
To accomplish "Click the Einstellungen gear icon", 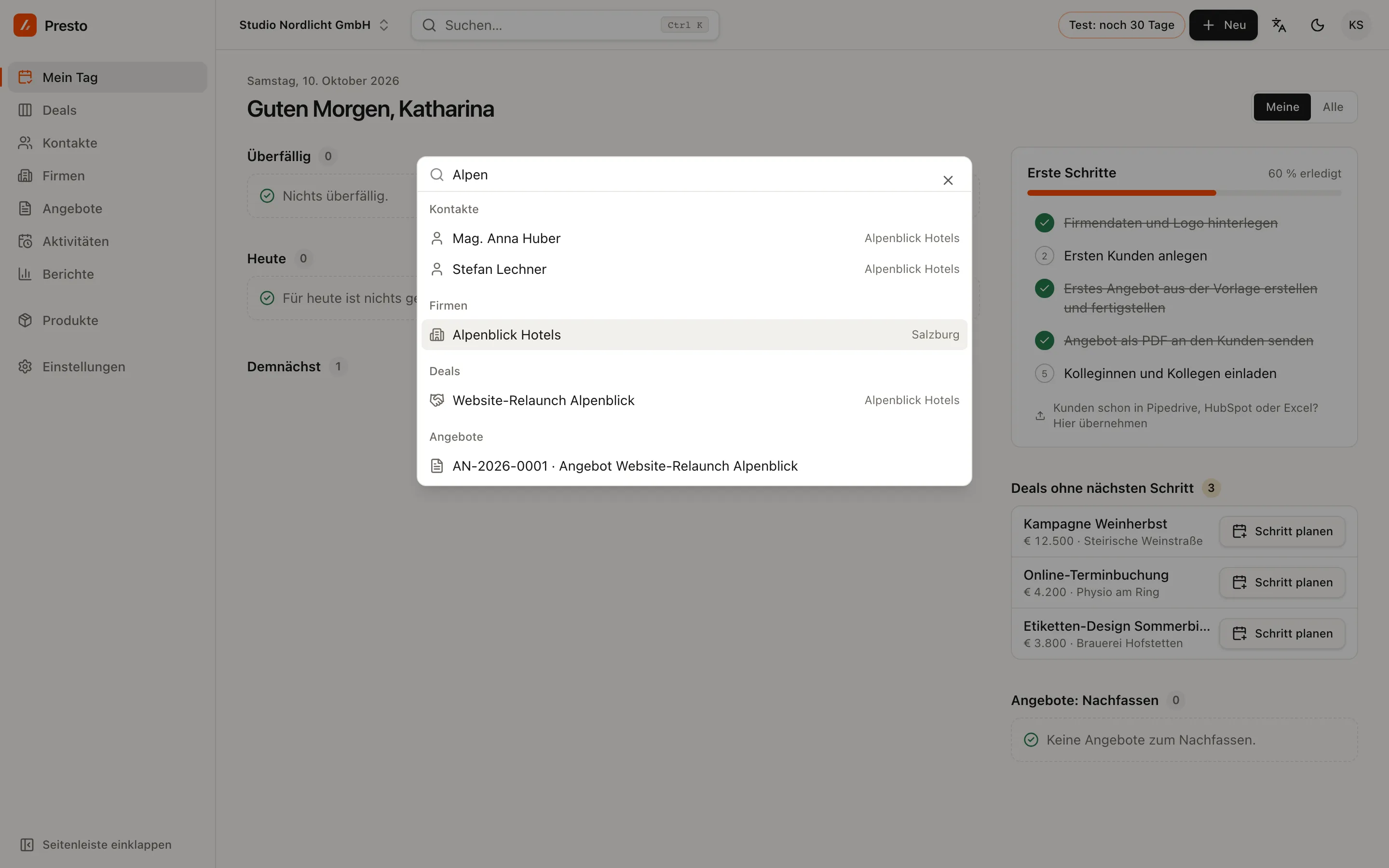I will coord(25,367).
